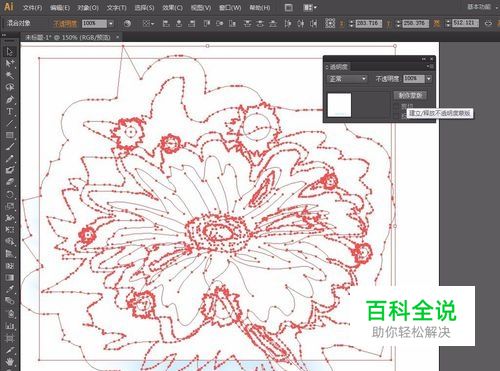Click the vertical distribute top icon
The image size is (500, 371).
[x=247, y=23]
